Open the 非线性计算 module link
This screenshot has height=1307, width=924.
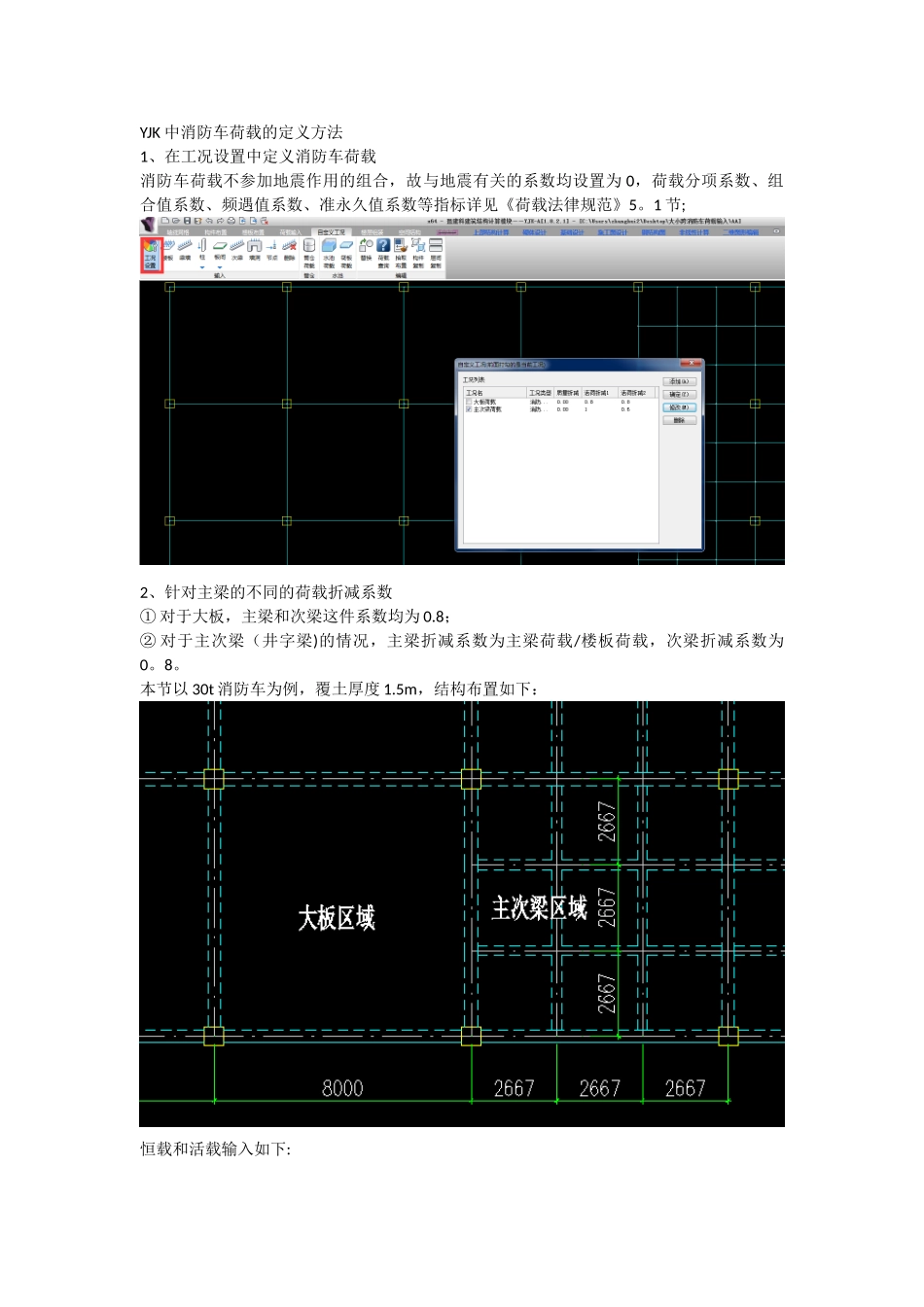693,232
